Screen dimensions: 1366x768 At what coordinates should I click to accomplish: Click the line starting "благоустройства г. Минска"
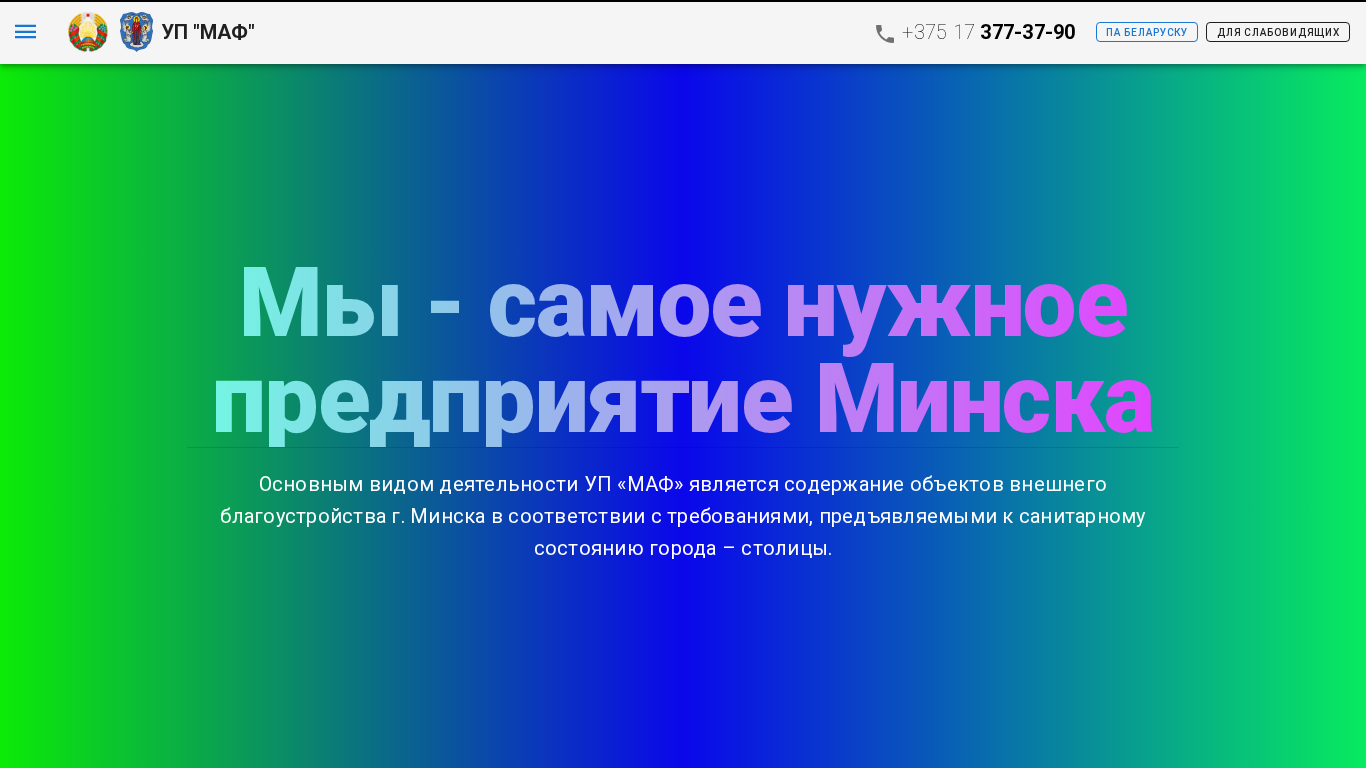pyautogui.click(x=682, y=516)
